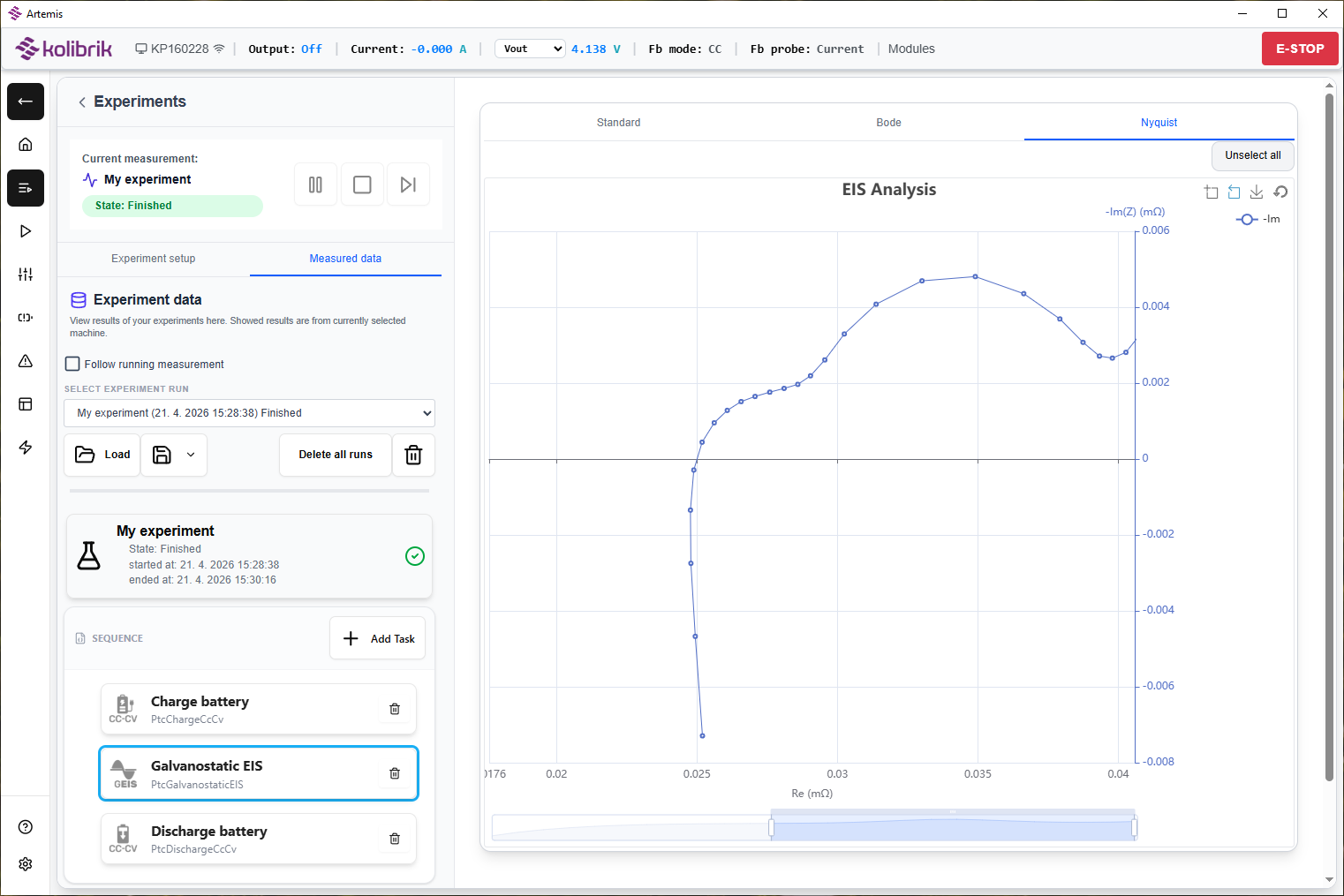The width and height of the screenshot is (1344, 896).
Task: Switch to the Nyquist chart tab
Action: 1159,123
